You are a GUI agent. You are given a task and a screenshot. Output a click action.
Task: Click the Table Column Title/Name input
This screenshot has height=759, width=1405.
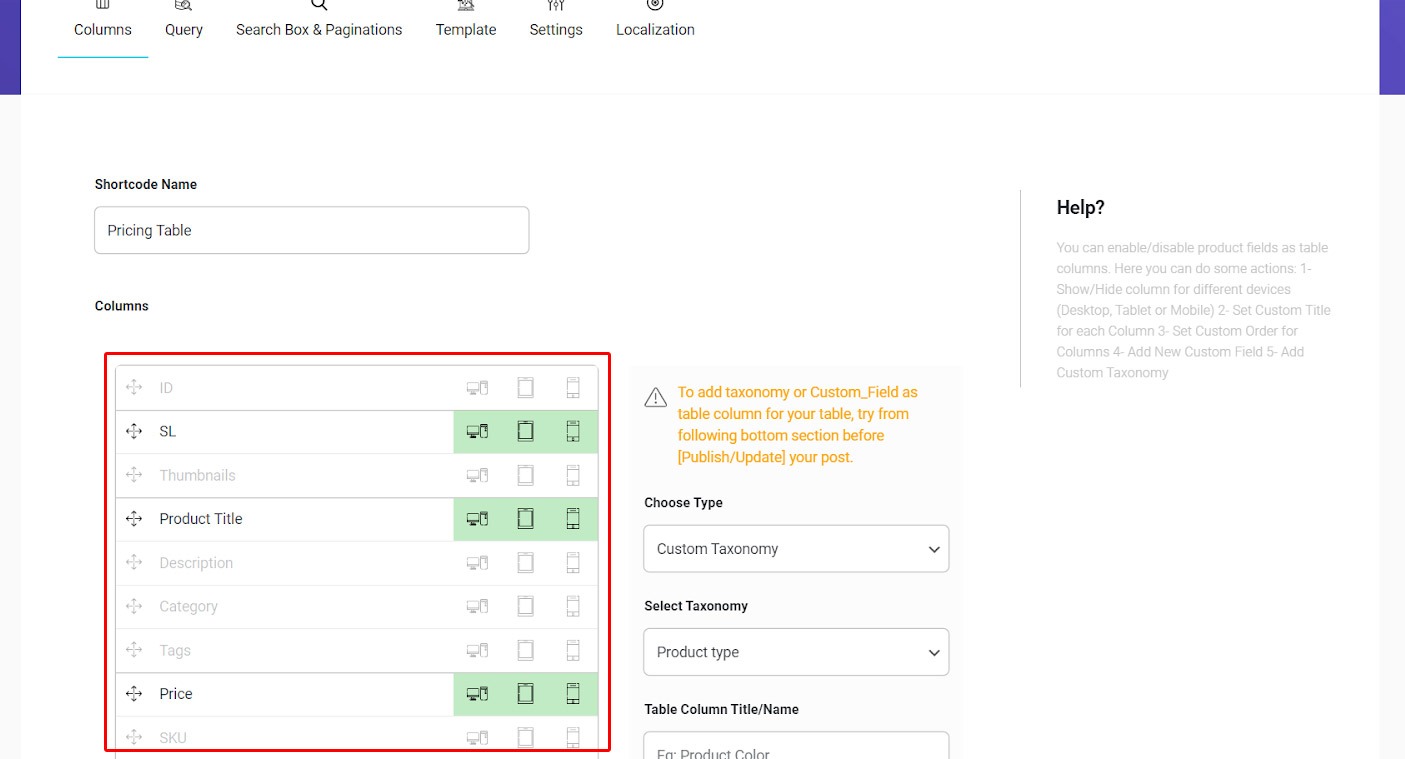tap(796, 746)
